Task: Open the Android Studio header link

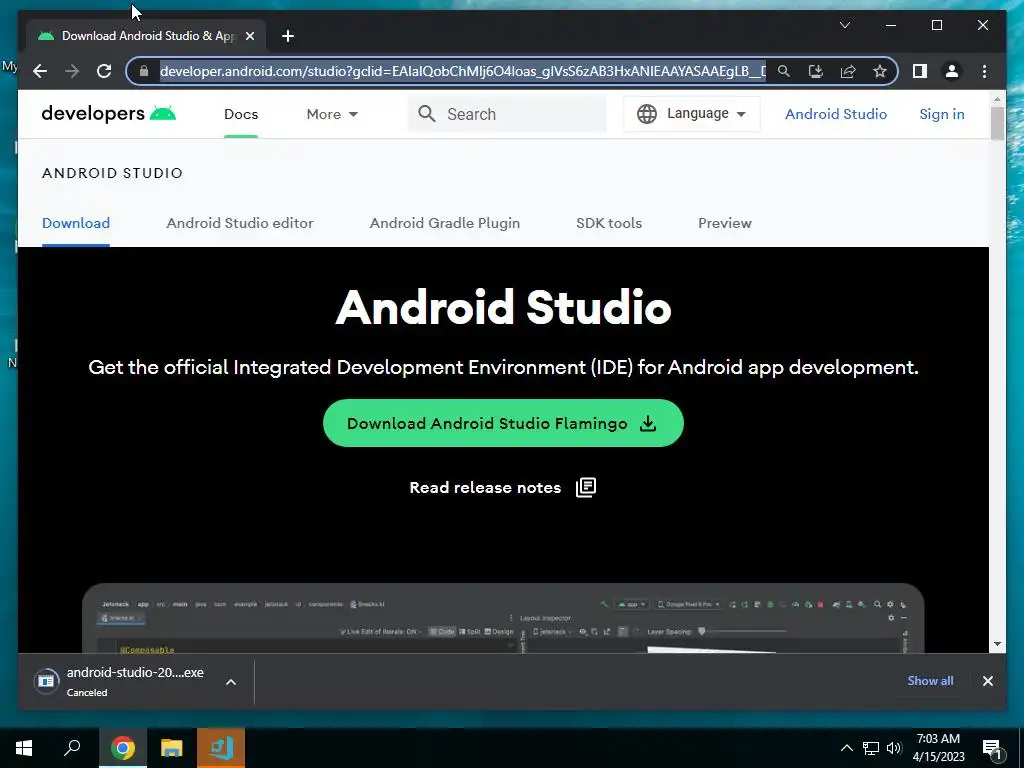Action: point(835,114)
